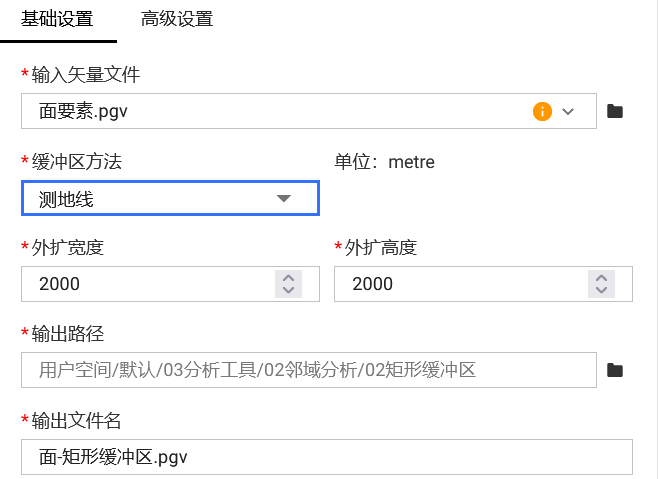Open the 缓冲区方法 dropdown arrow
The height and width of the screenshot is (479, 658).
pyautogui.click(x=283, y=198)
